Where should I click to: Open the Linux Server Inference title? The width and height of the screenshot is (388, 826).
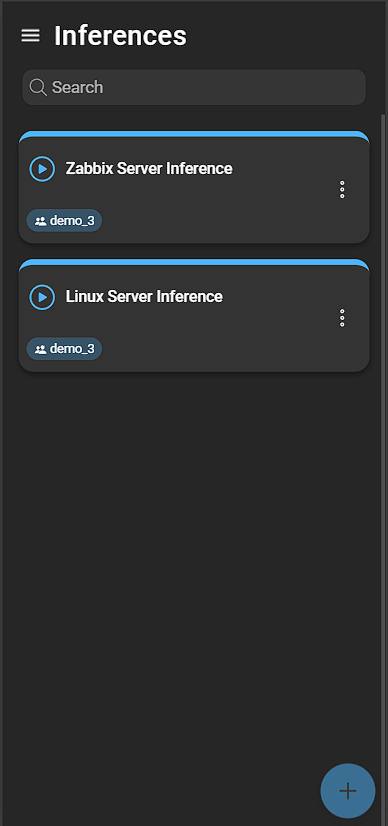coord(144,297)
